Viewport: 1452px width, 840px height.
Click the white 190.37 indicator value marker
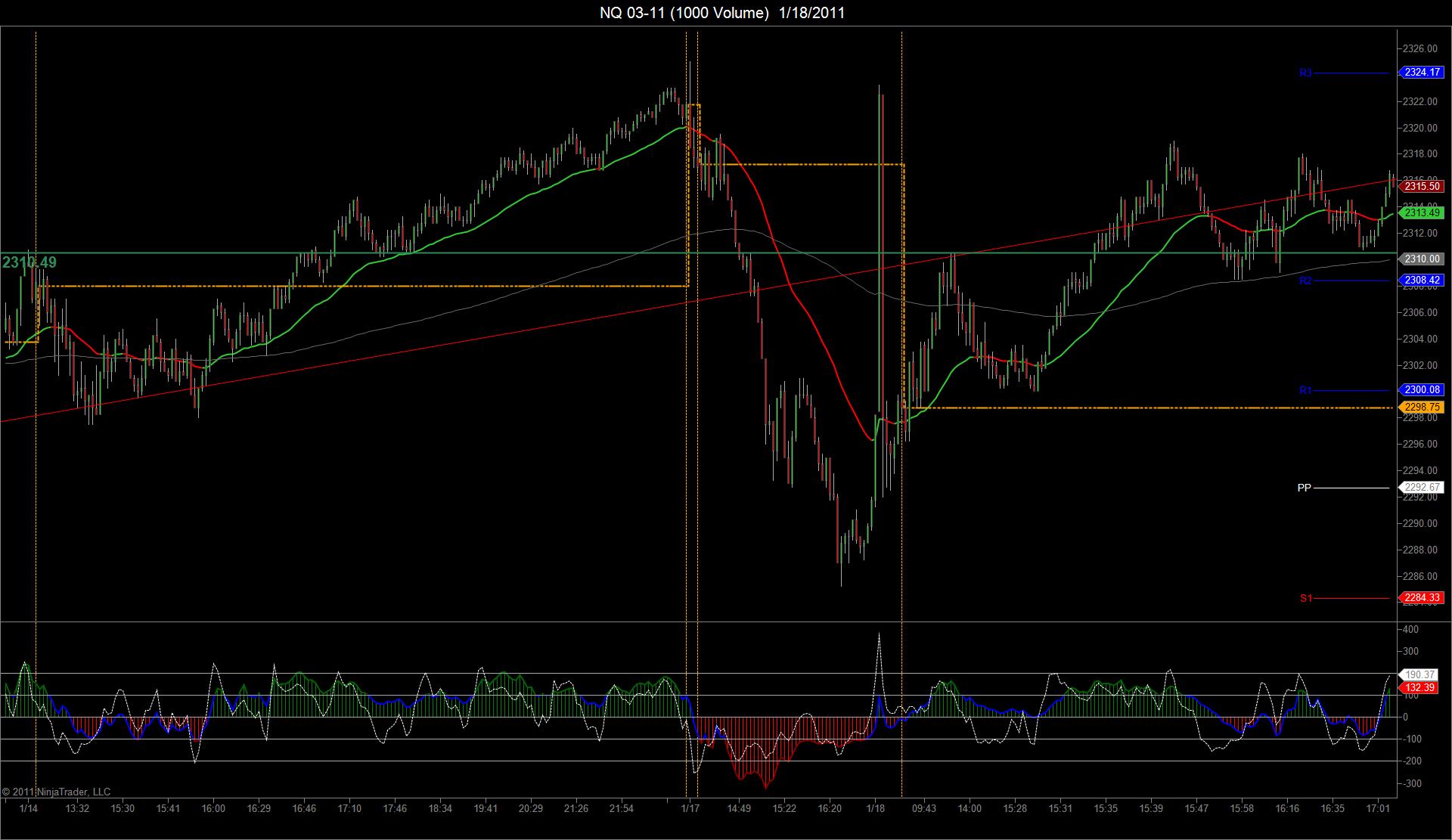(1419, 674)
